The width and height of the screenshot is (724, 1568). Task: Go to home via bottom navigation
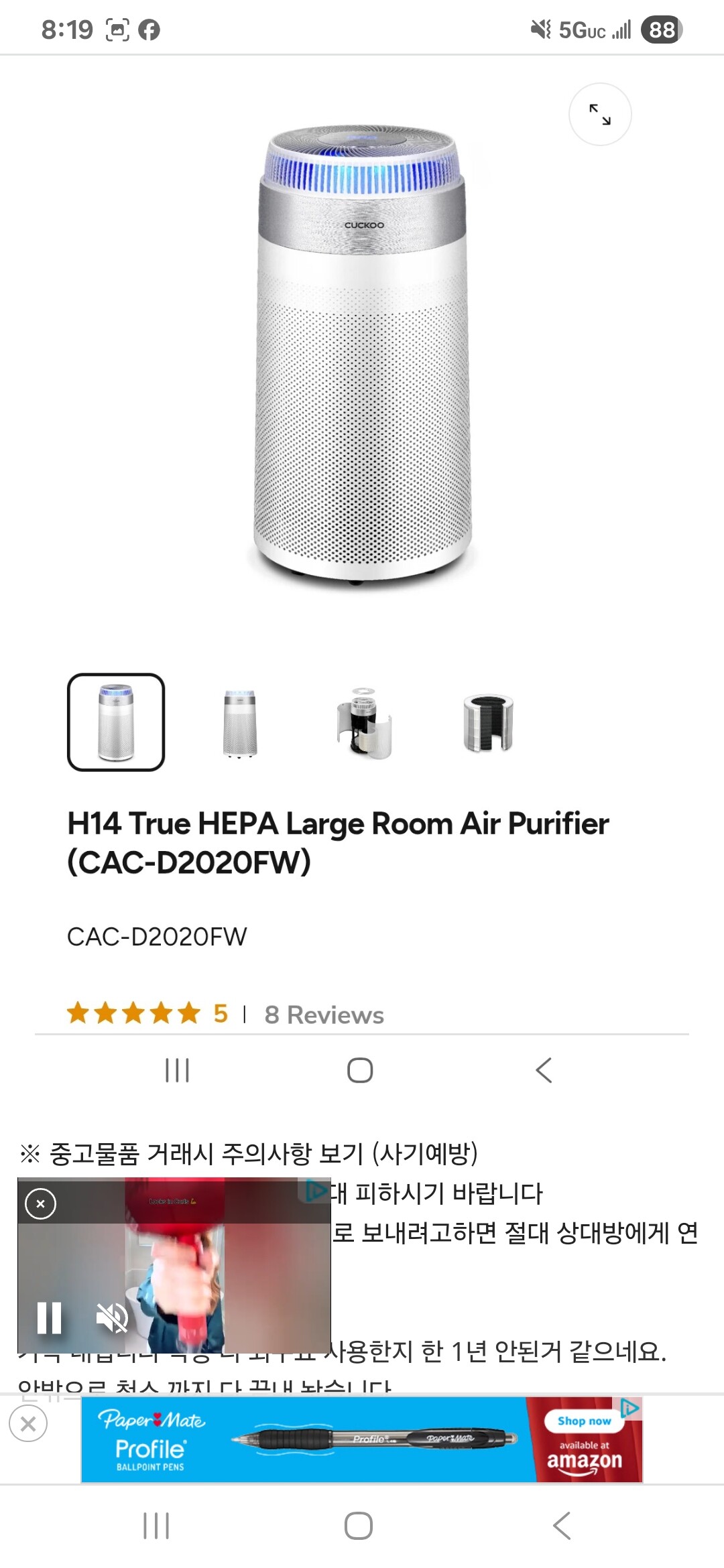359,1526
